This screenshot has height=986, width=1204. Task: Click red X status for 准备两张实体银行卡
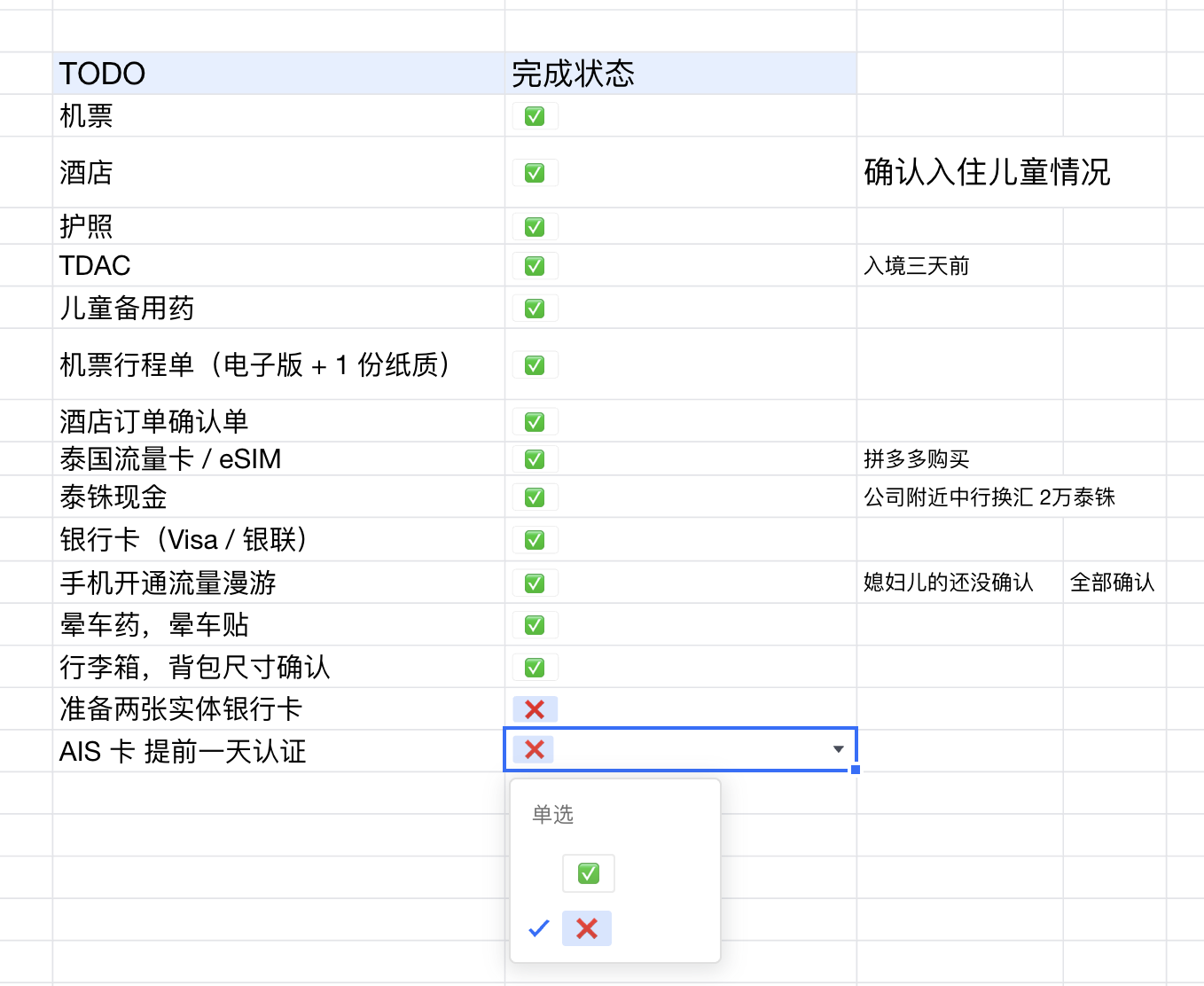tap(535, 709)
